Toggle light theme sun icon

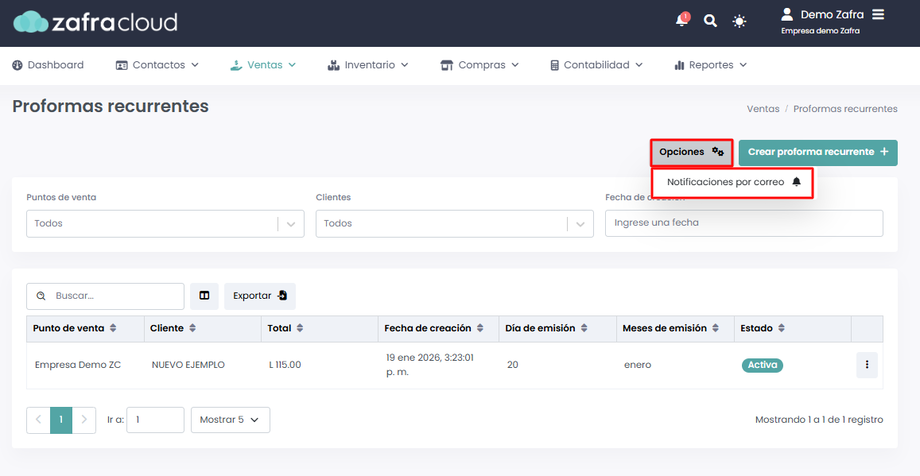[739, 22]
